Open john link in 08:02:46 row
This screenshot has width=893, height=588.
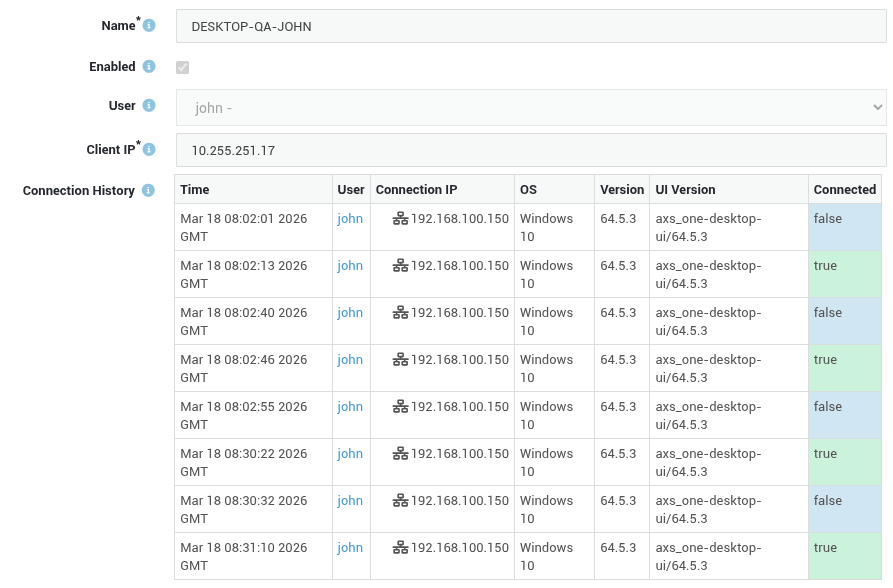350,360
